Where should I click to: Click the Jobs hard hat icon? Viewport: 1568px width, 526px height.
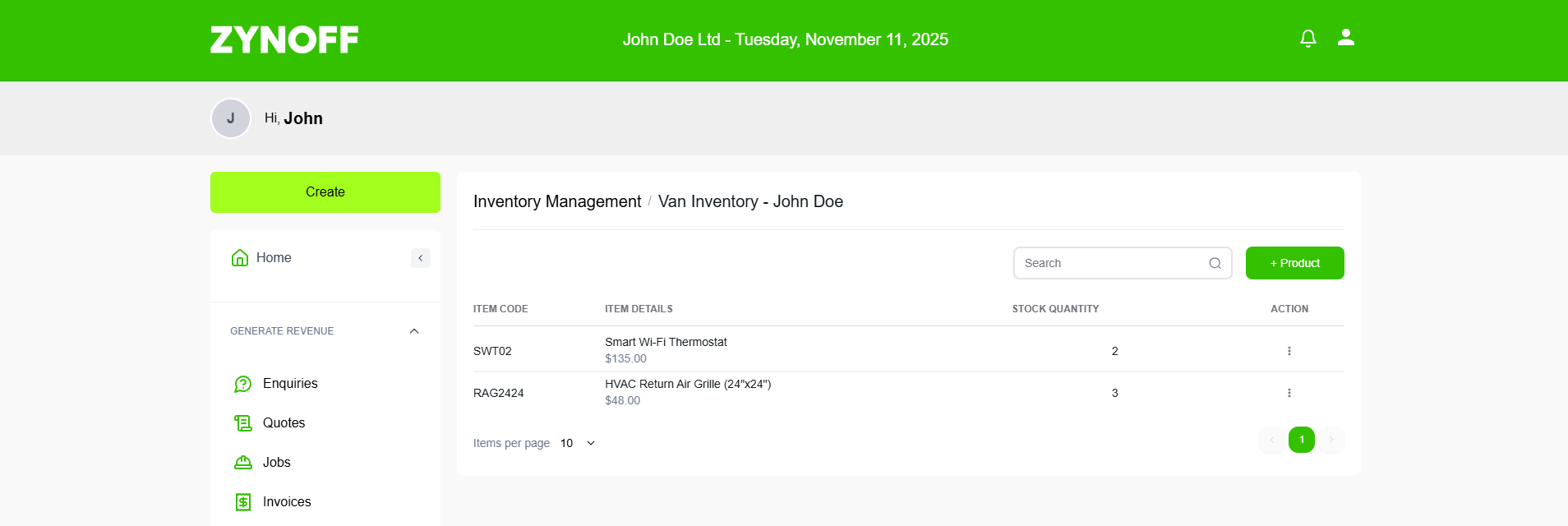click(243, 463)
